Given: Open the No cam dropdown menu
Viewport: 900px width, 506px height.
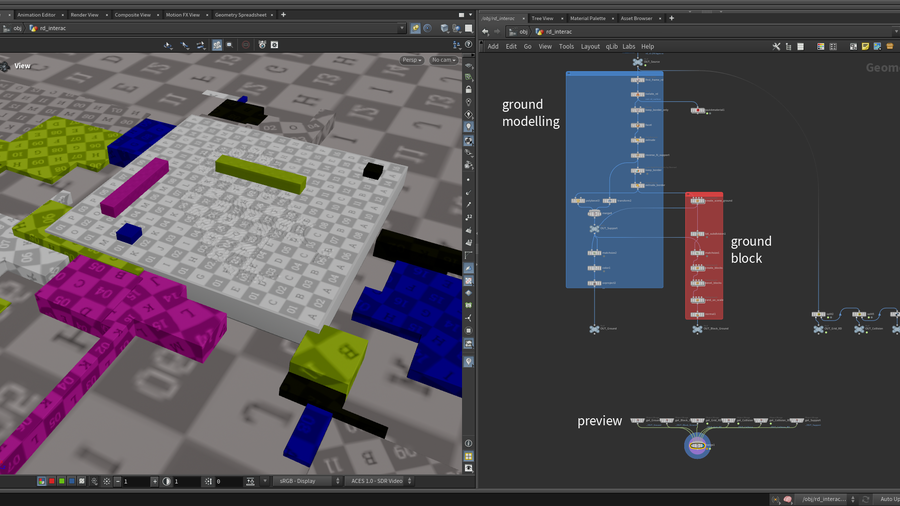Looking at the screenshot, I should 443,61.
